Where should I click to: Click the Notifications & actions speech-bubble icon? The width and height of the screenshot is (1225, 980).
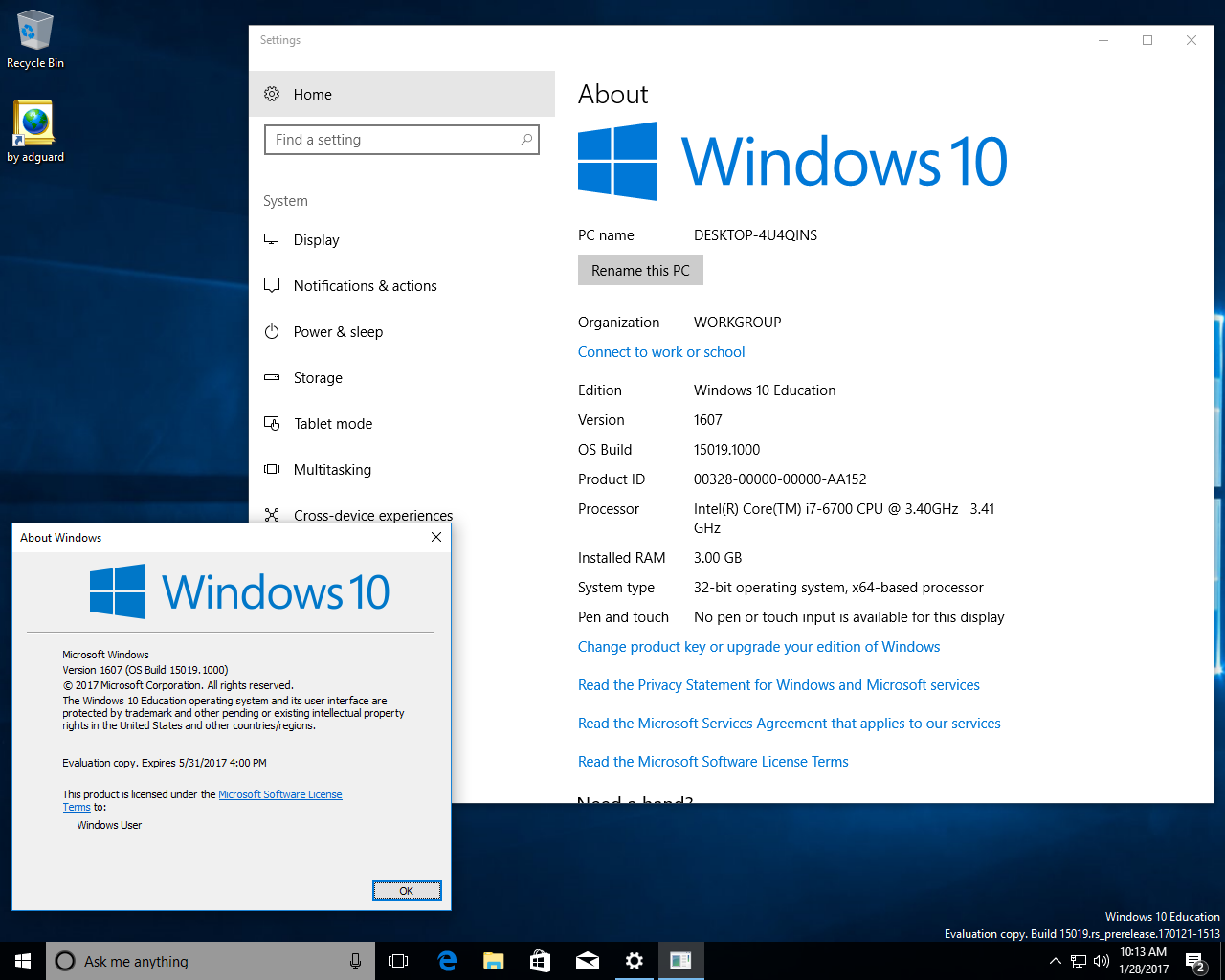coord(272,285)
